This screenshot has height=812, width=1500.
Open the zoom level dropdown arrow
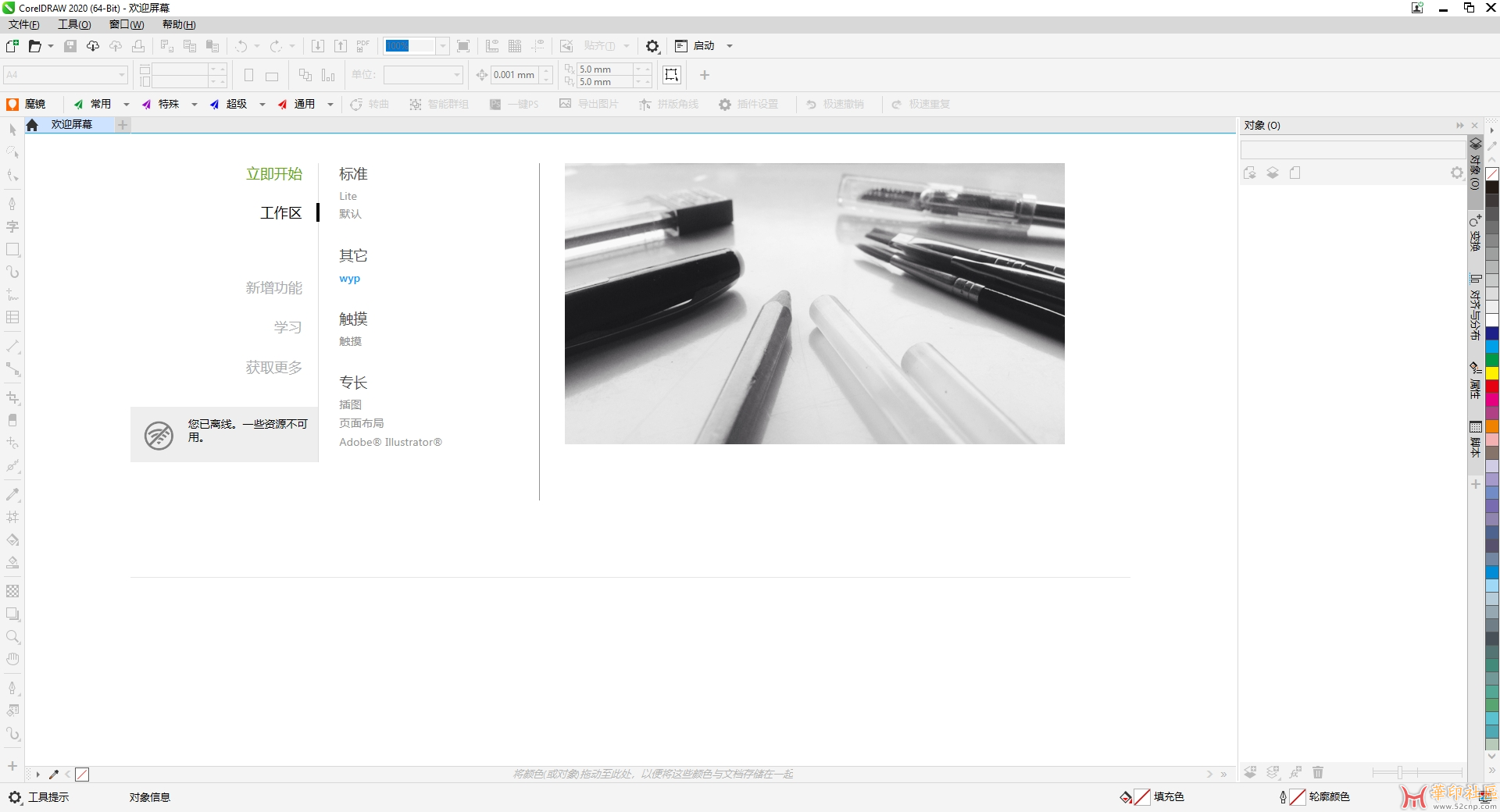443,46
